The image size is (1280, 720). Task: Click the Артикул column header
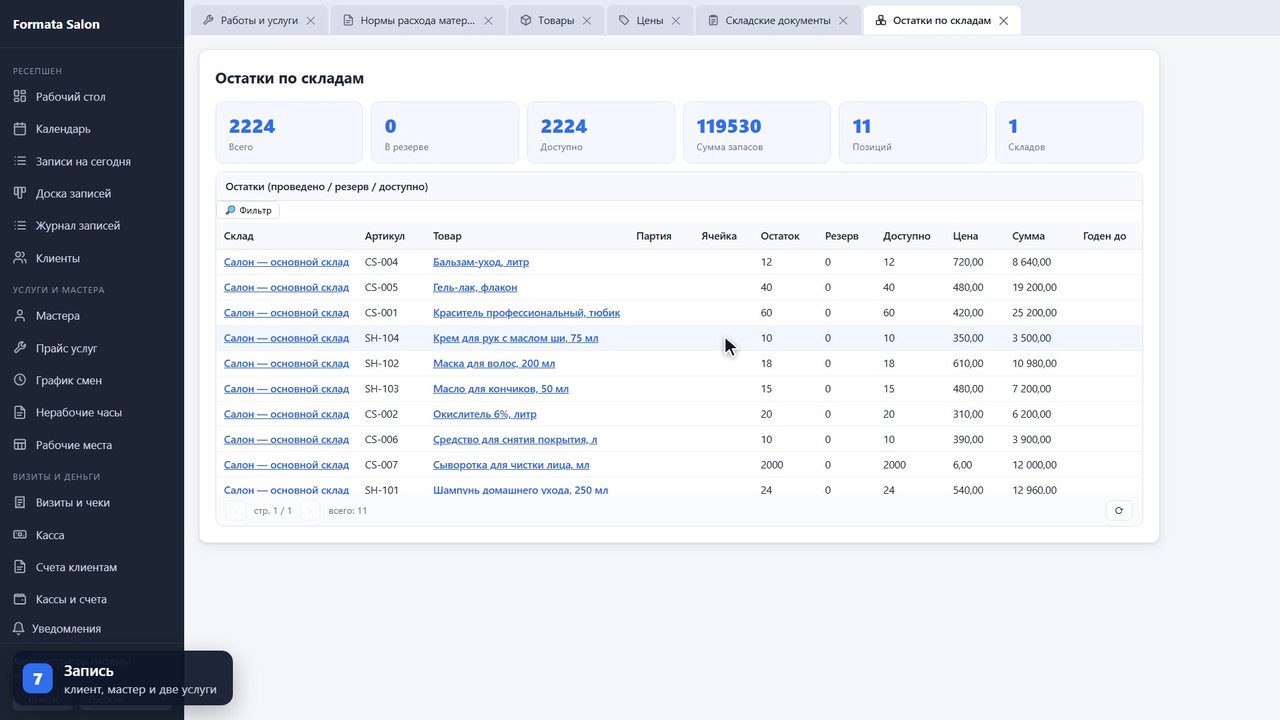tap(385, 236)
